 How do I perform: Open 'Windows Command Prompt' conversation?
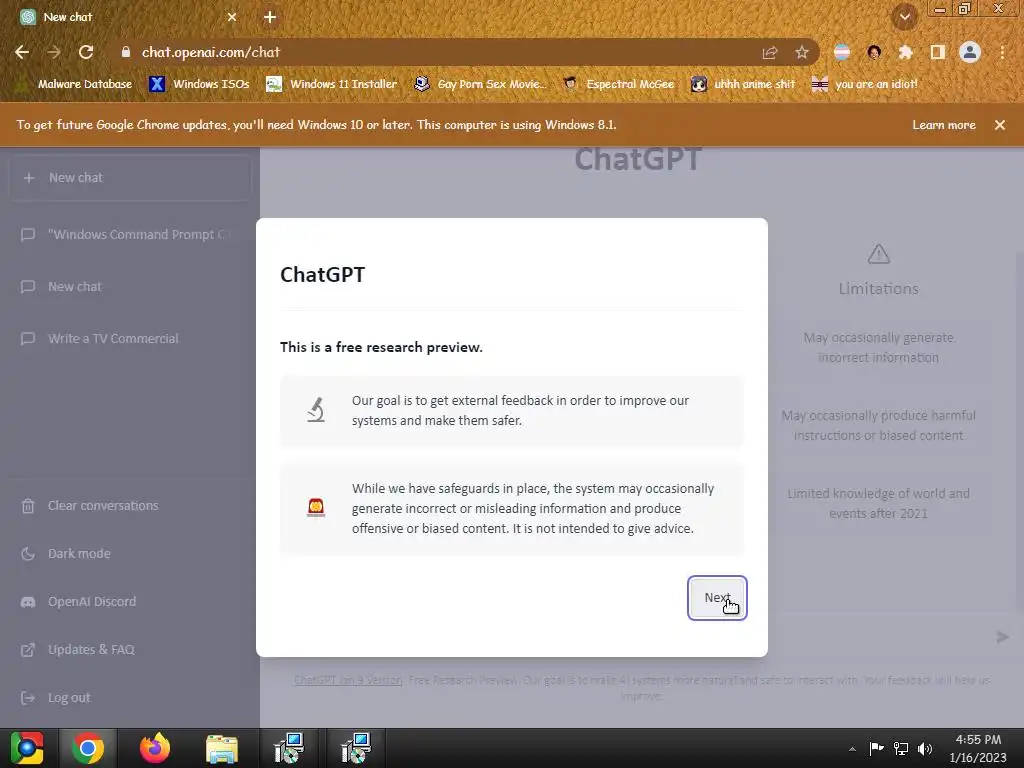[x=130, y=234]
